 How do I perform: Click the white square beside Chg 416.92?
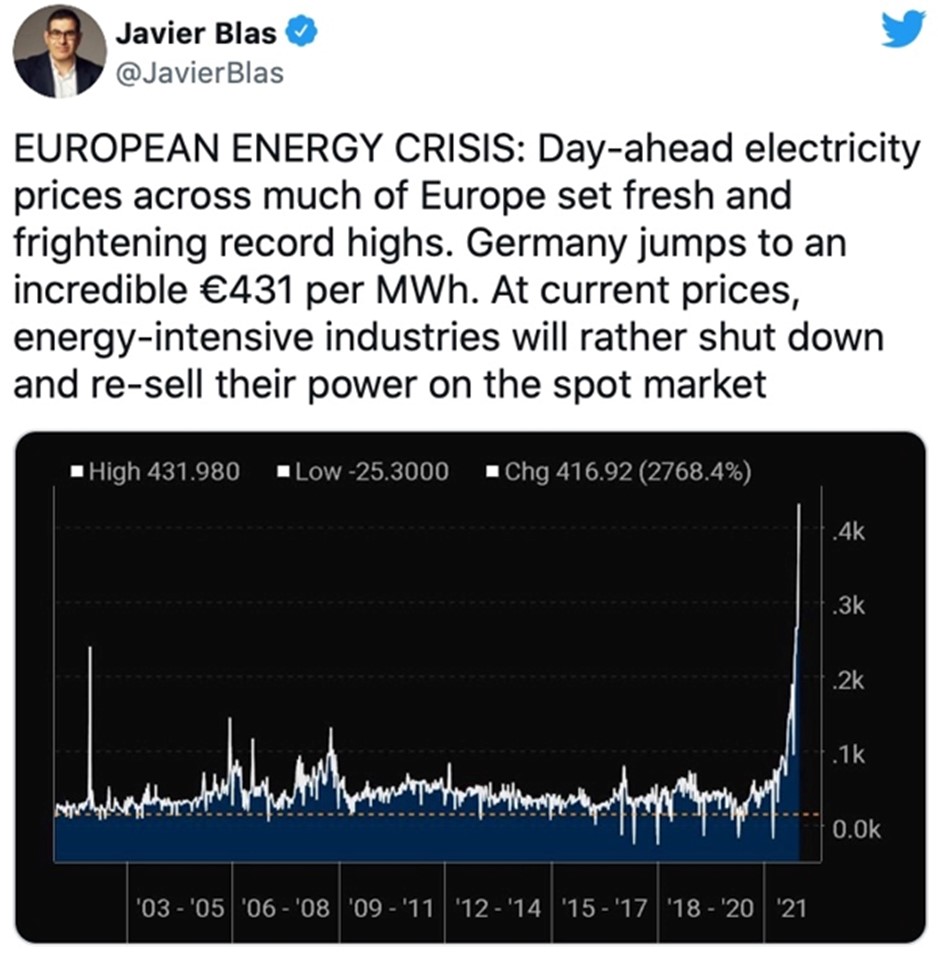(x=491, y=471)
